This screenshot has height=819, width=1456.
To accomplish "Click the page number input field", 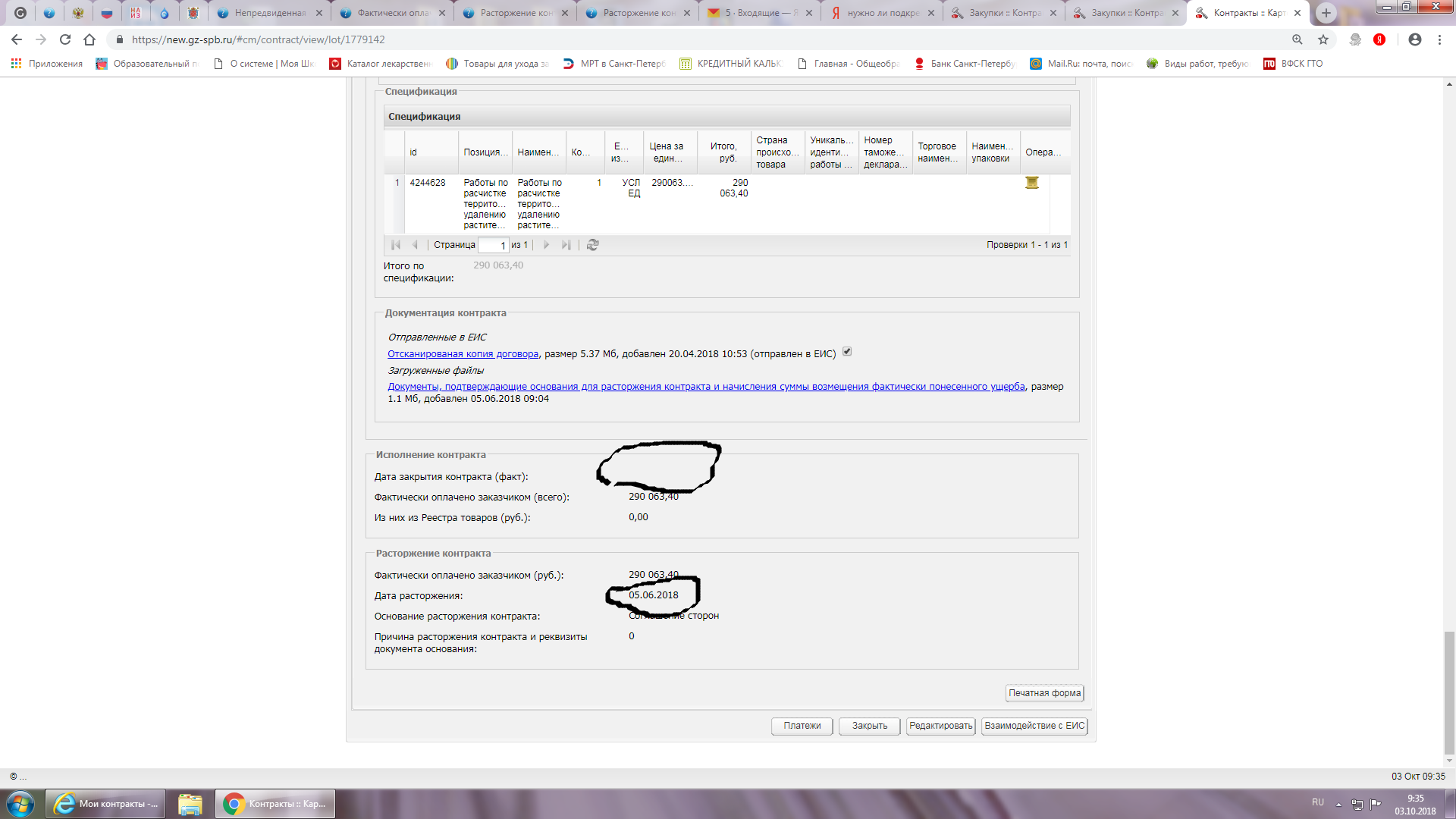I will click(493, 245).
